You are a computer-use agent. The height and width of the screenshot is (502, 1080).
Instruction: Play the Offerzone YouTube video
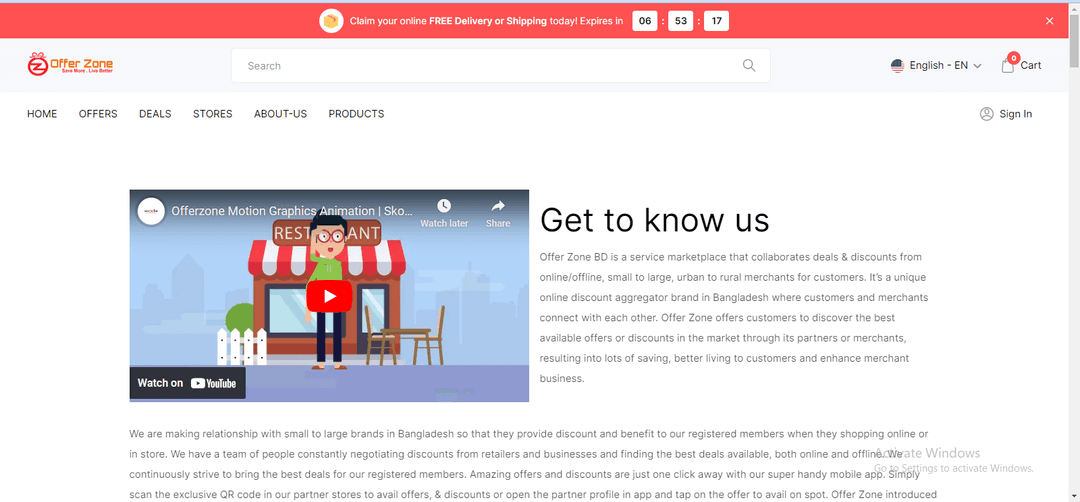coord(329,296)
